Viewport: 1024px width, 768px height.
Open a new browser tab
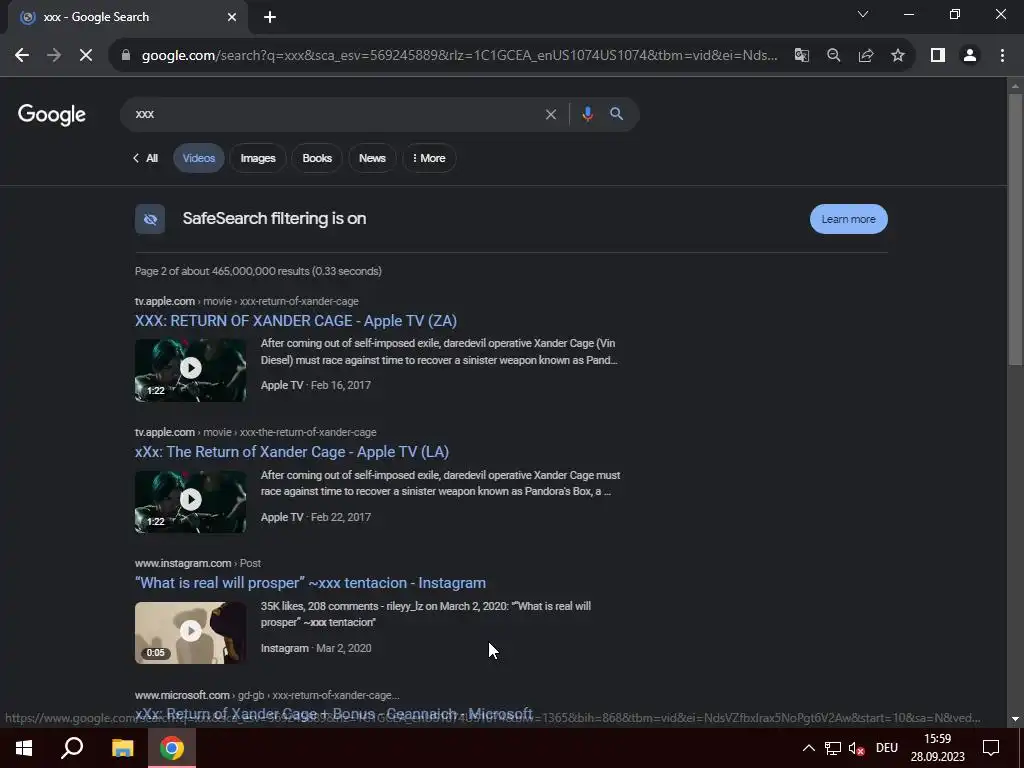point(270,17)
